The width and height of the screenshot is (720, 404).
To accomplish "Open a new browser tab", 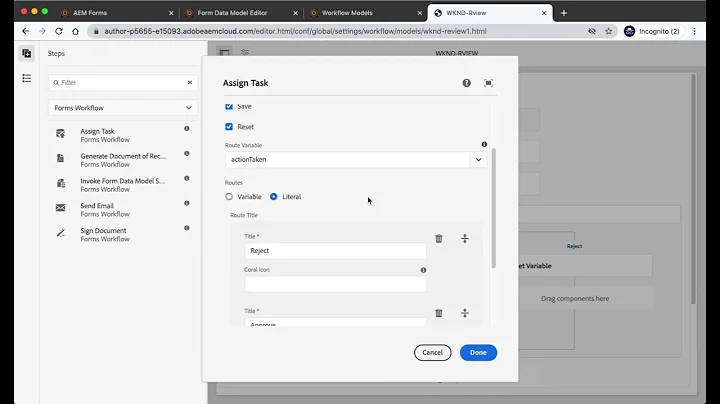I will (x=564, y=13).
